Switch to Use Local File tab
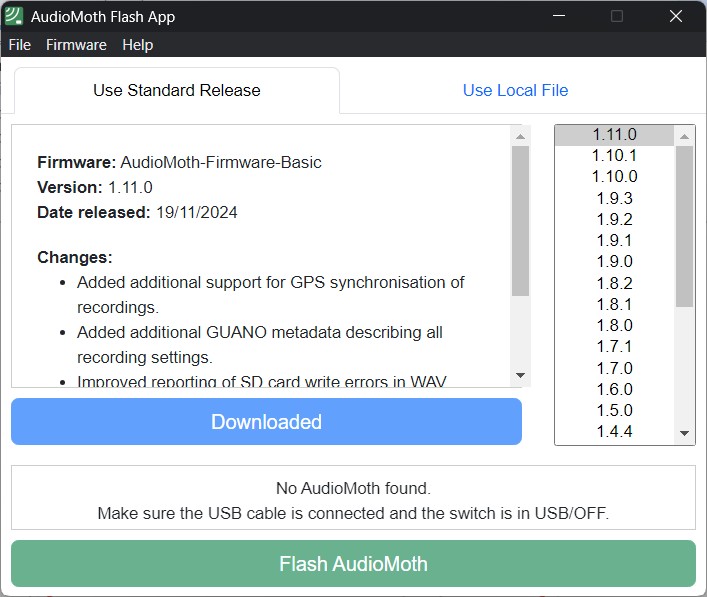Image resolution: width=707 pixels, height=597 pixels. [x=515, y=90]
